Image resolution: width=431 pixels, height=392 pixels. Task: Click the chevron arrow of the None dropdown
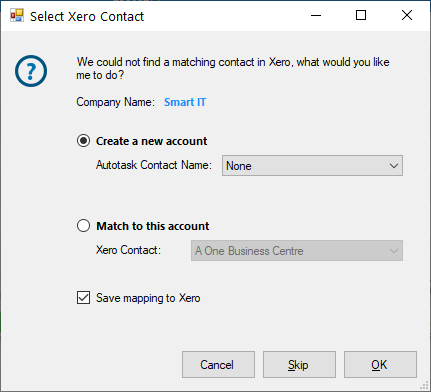[394, 166]
